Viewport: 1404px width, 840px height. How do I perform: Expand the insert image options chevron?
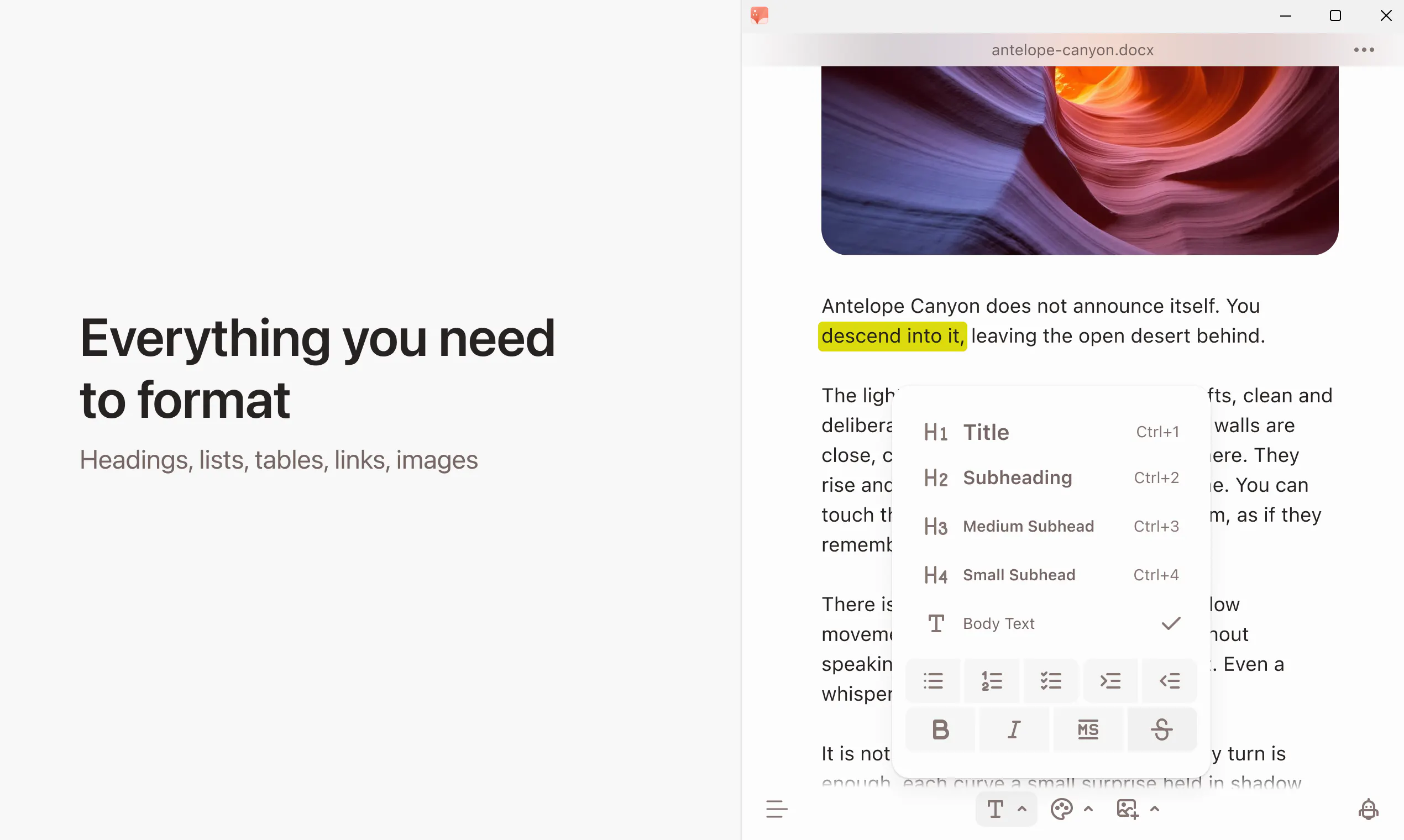coord(1155,810)
